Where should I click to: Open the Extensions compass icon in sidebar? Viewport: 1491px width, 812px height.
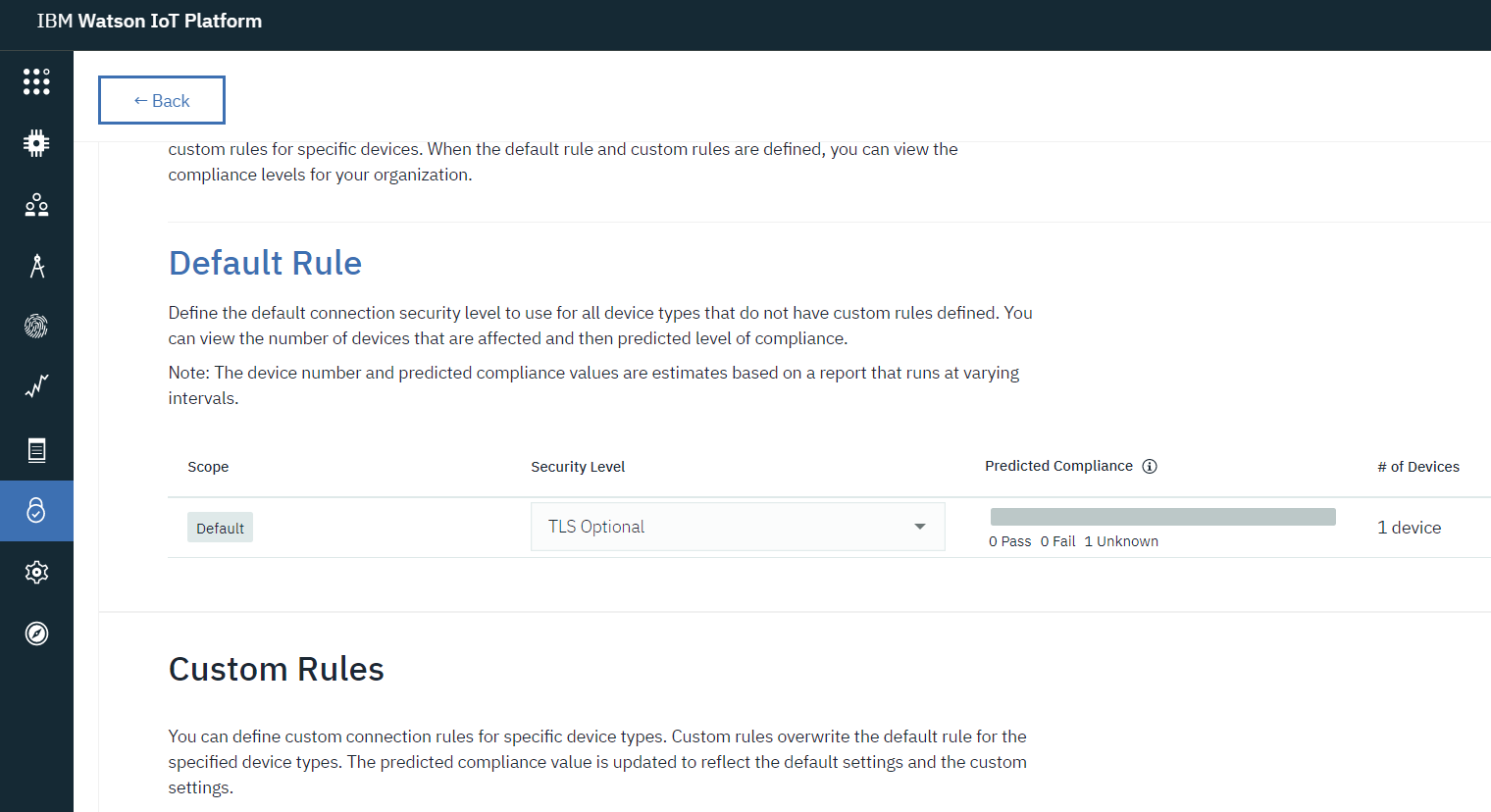coord(36,634)
